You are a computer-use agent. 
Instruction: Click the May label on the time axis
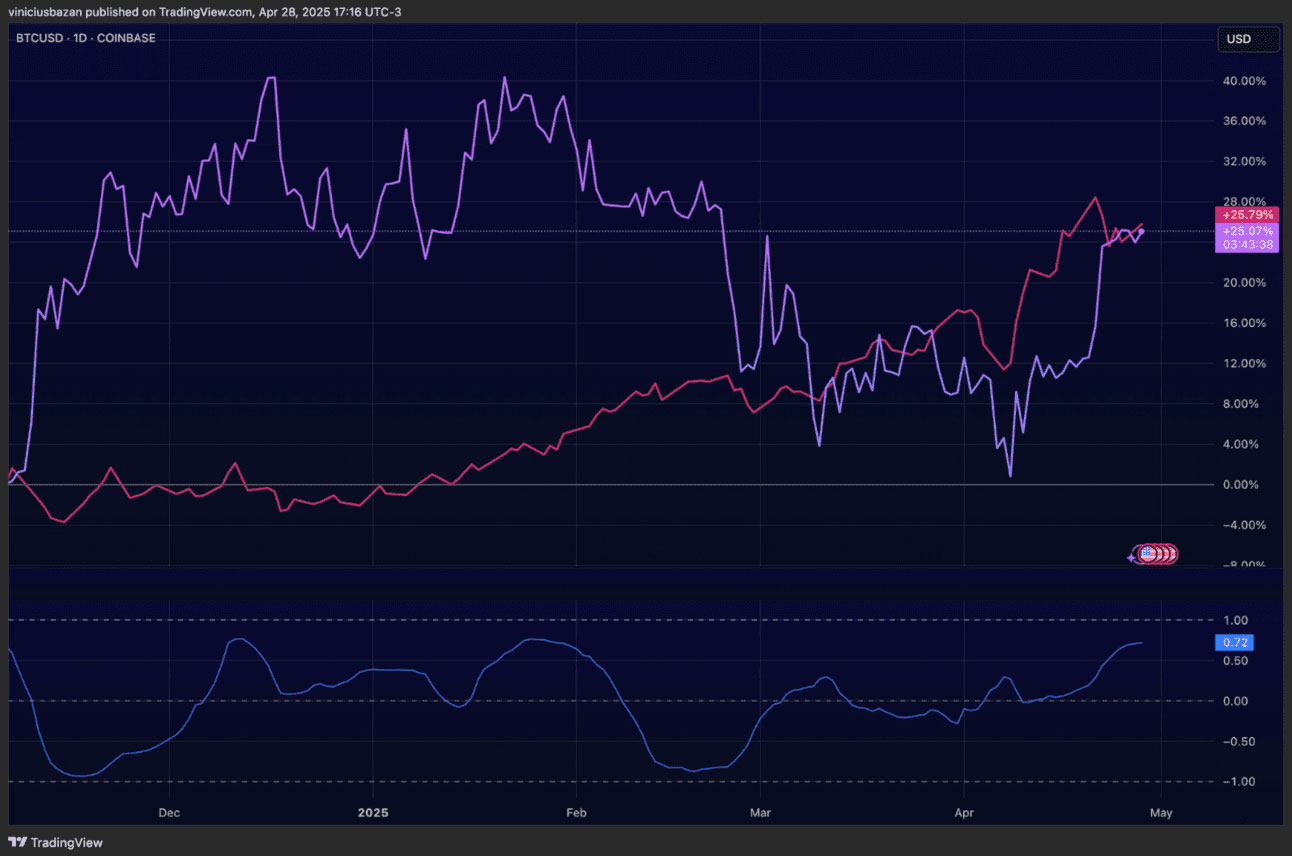1160,812
